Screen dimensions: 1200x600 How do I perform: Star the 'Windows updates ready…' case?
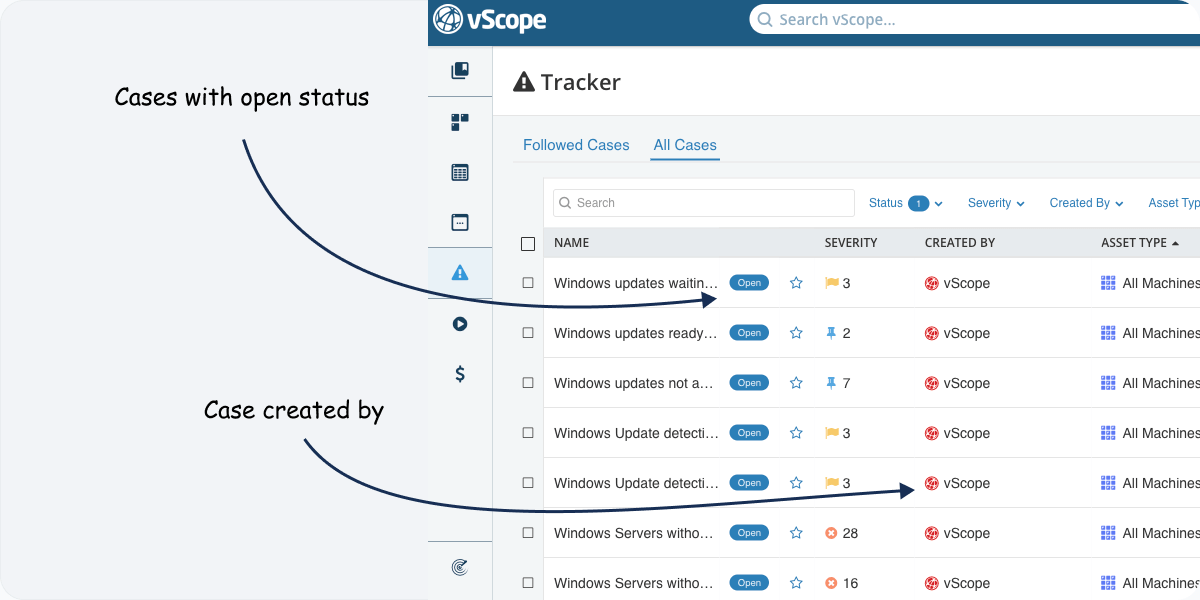[796, 333]
